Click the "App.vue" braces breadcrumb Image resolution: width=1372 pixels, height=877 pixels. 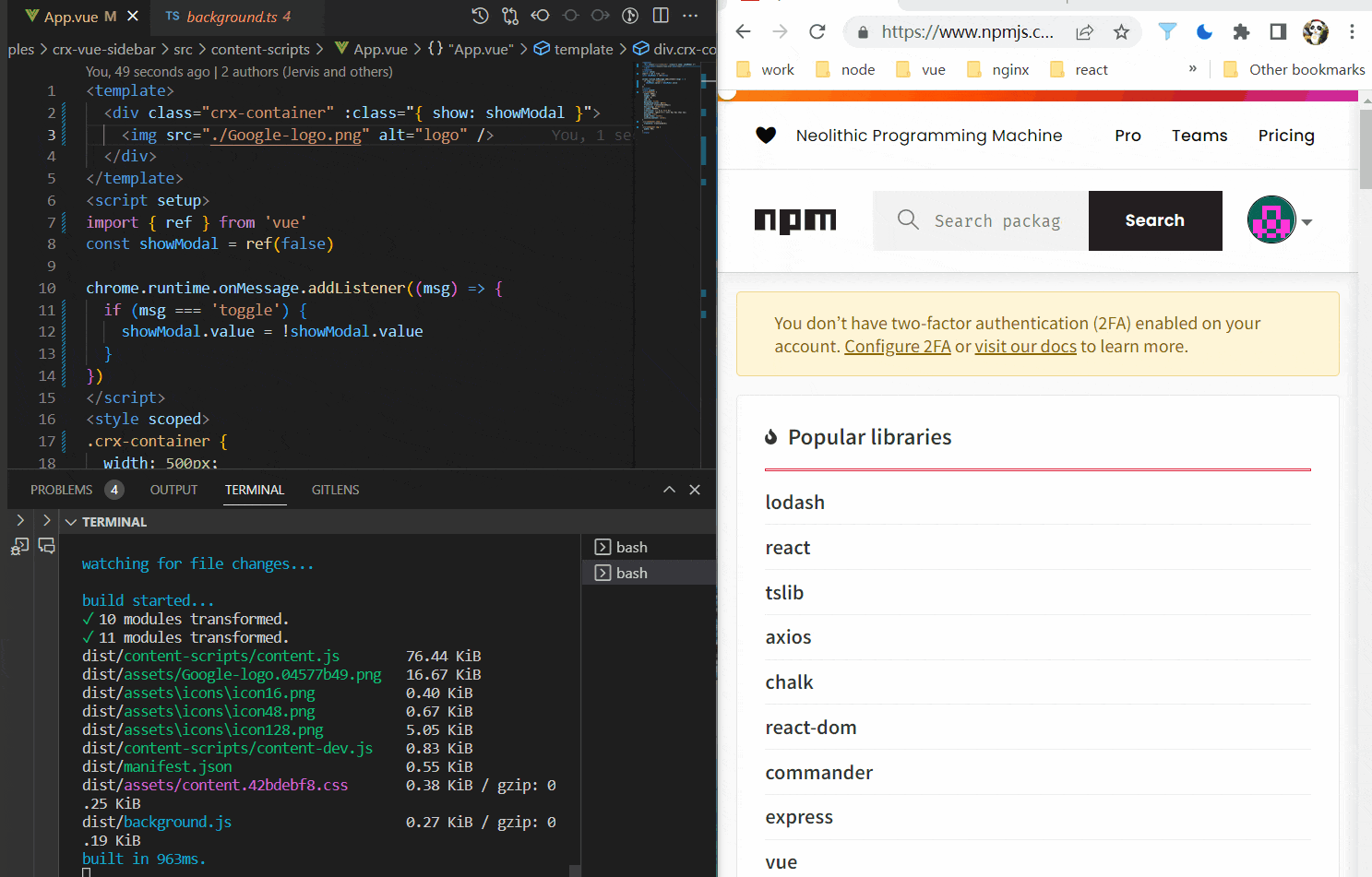coord(471,49)
